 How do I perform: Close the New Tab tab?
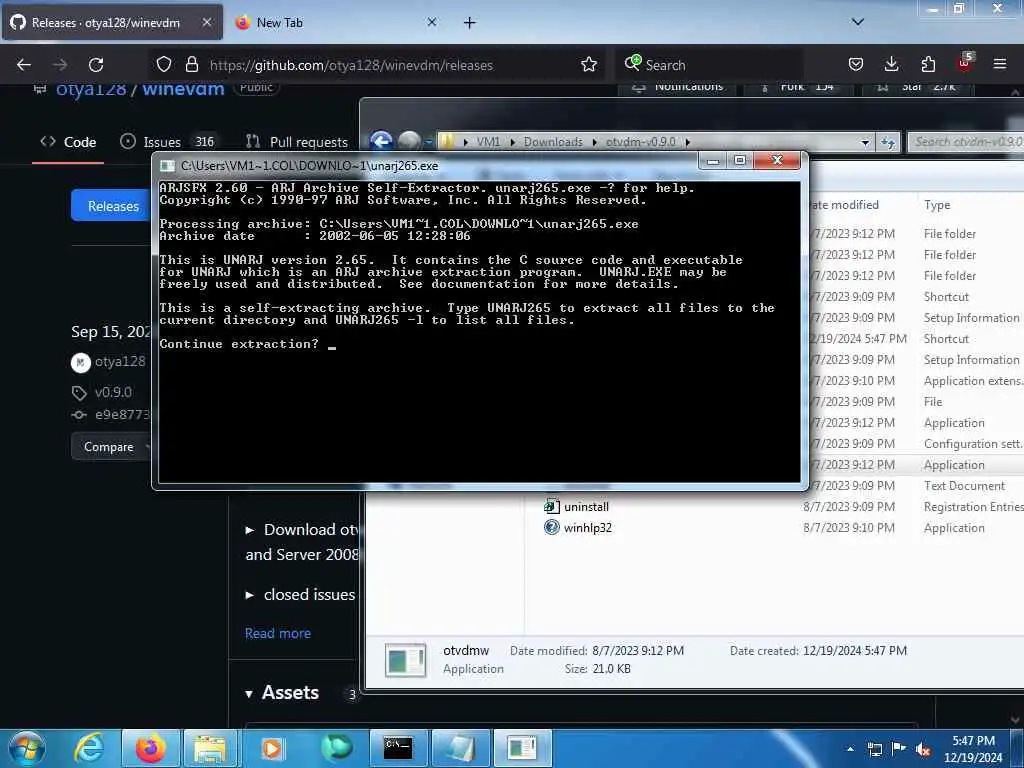(432, 22)
